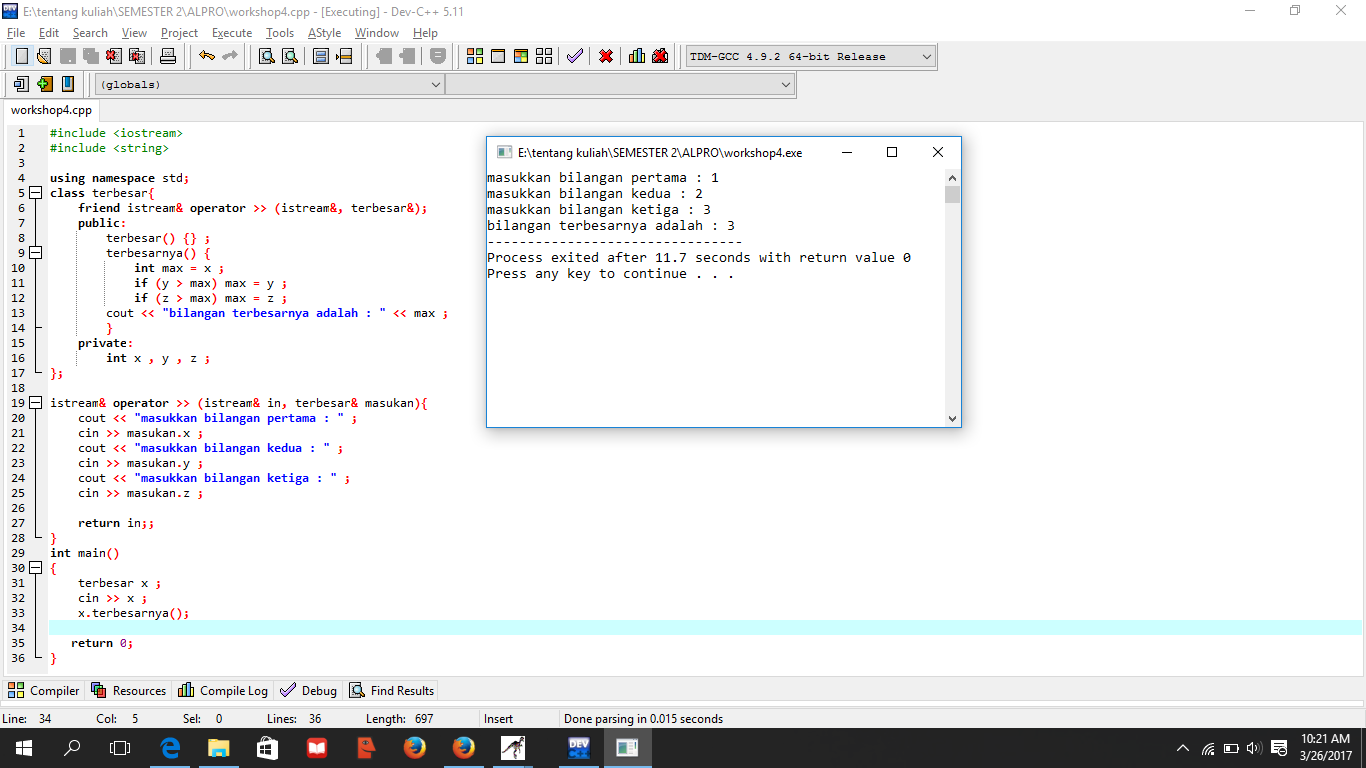Click the Print toolbar icon

[x=168, y=56]
